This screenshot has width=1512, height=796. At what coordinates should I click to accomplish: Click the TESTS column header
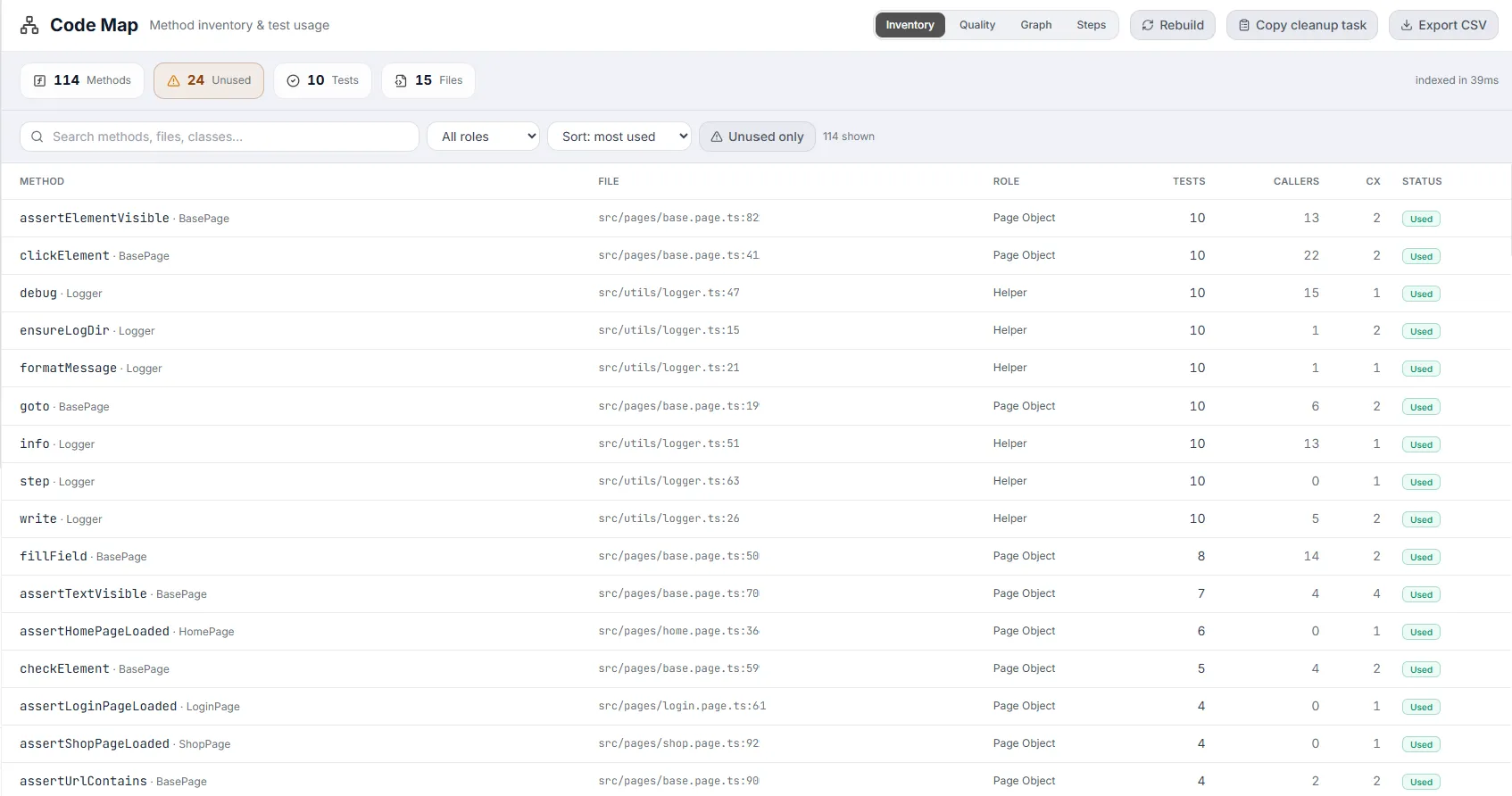(x=1189, y=181)
